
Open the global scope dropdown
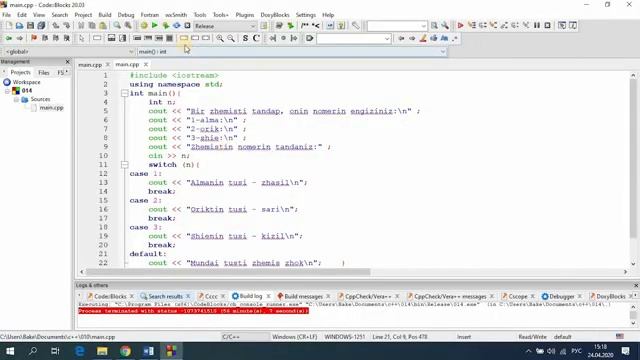[69, 52]
